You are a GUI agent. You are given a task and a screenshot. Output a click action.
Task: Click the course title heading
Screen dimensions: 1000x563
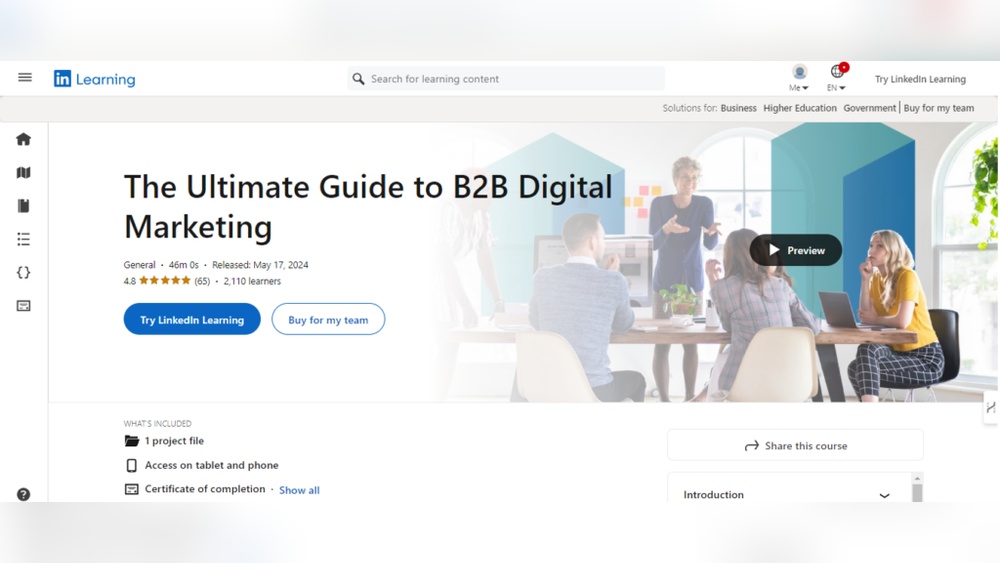(x=368, y=207)
